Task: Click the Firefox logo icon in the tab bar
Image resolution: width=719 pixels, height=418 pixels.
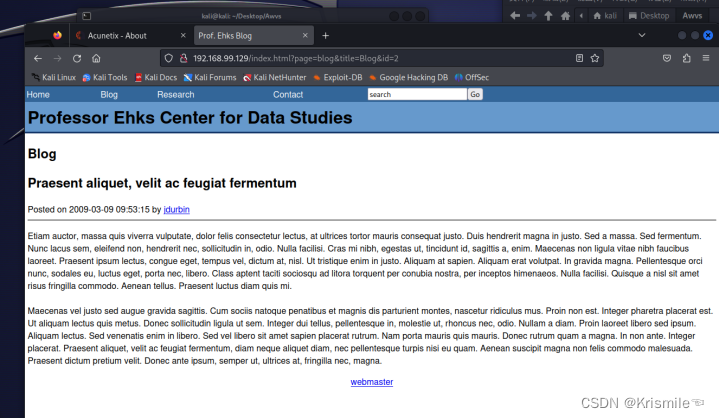Action: pos(57,35)
